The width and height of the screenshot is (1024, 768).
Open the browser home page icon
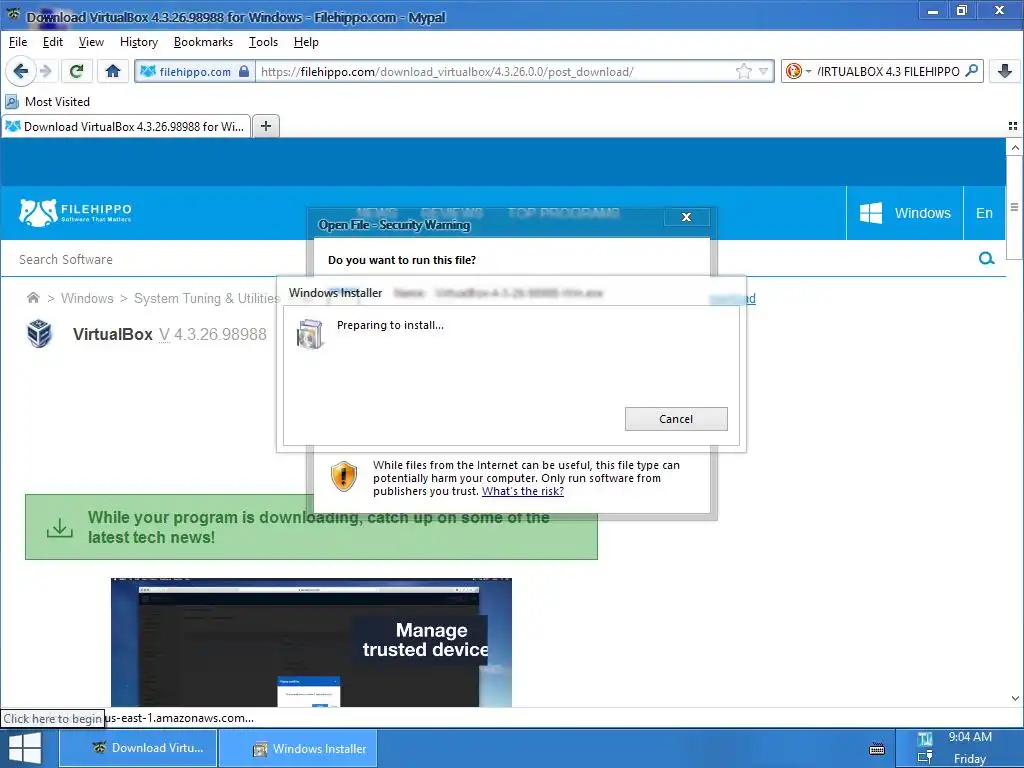click(x=113, y=71)
